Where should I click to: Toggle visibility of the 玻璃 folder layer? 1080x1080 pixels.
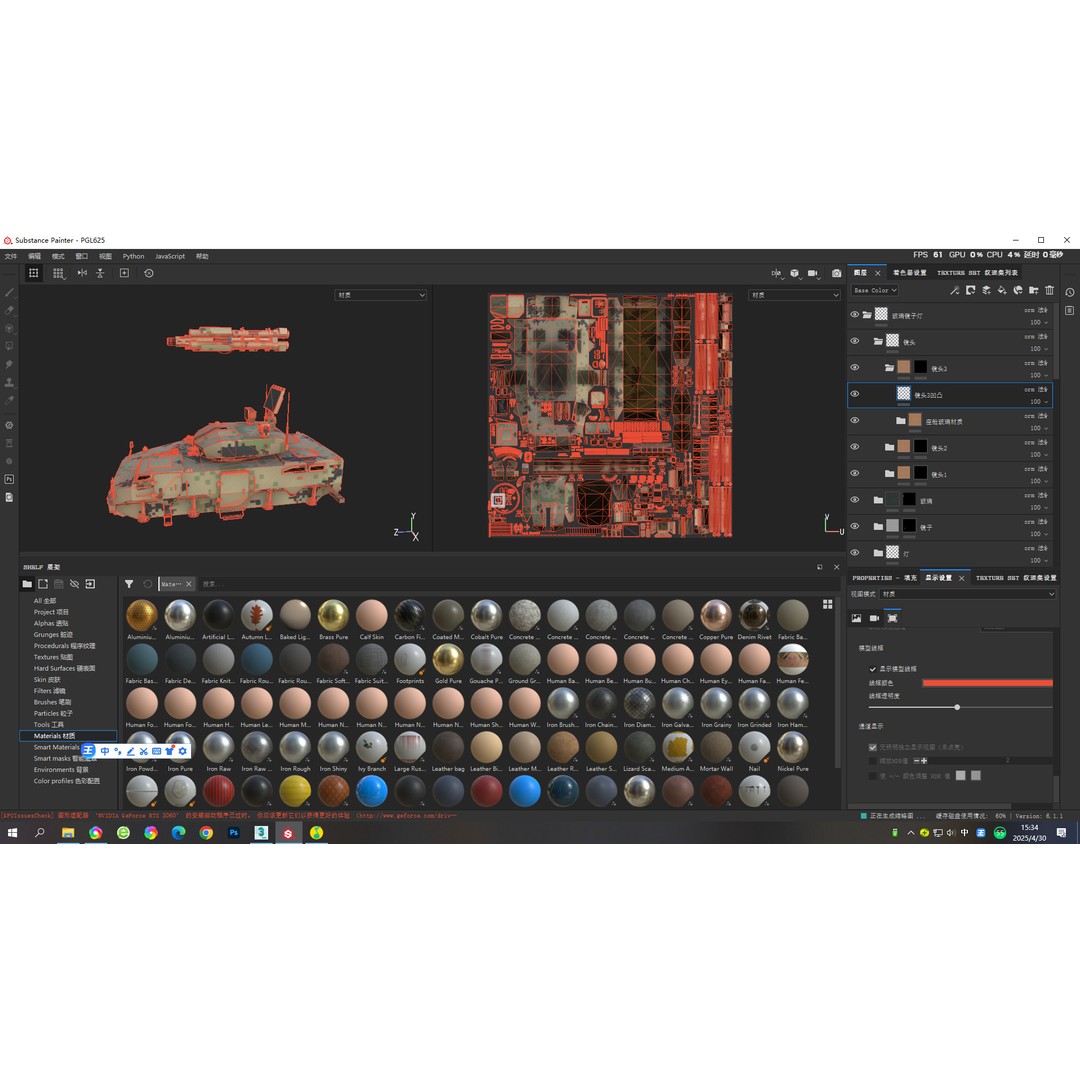[x=855, y=500]
